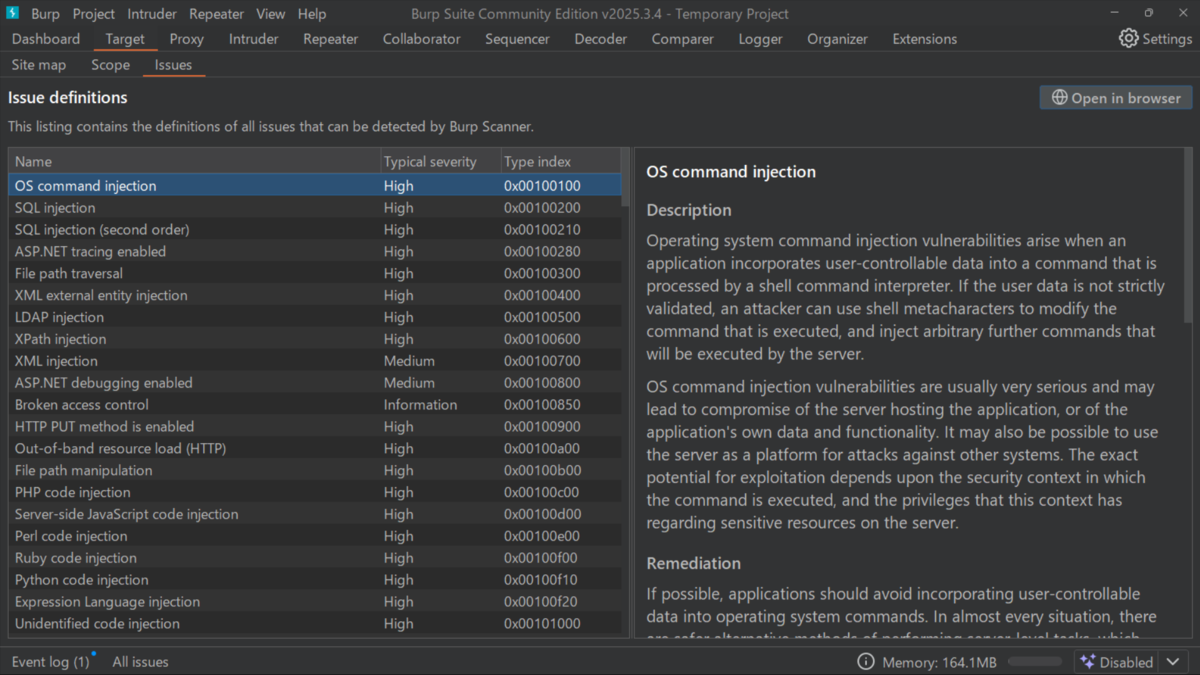Select the Ruby code injection row
The width and height of the screenshot is (1200, 675).
click(x=315, y=558)
